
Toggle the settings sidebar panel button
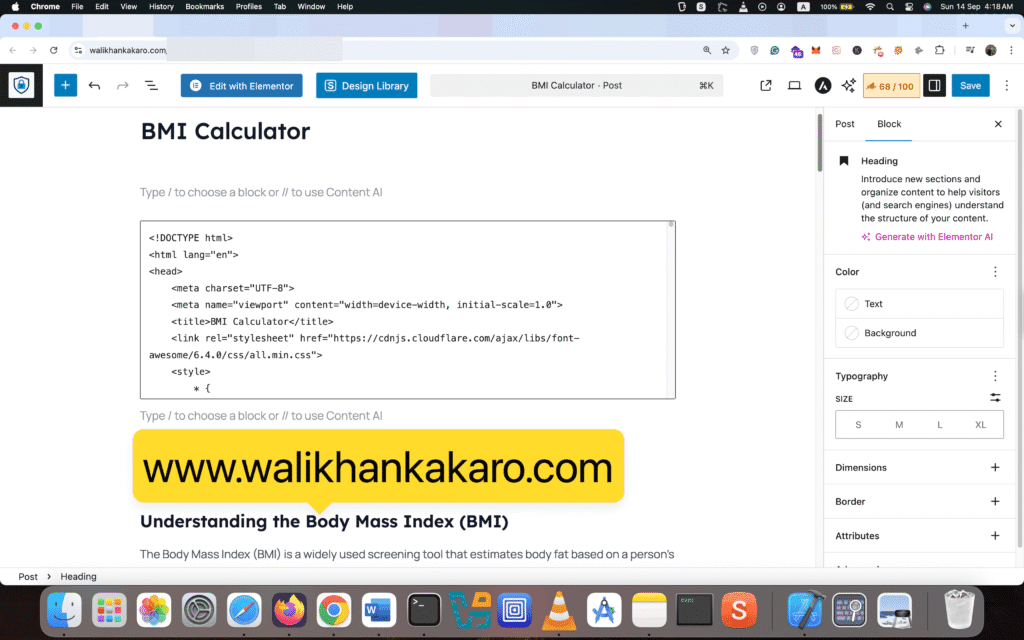tap(934, 86)
